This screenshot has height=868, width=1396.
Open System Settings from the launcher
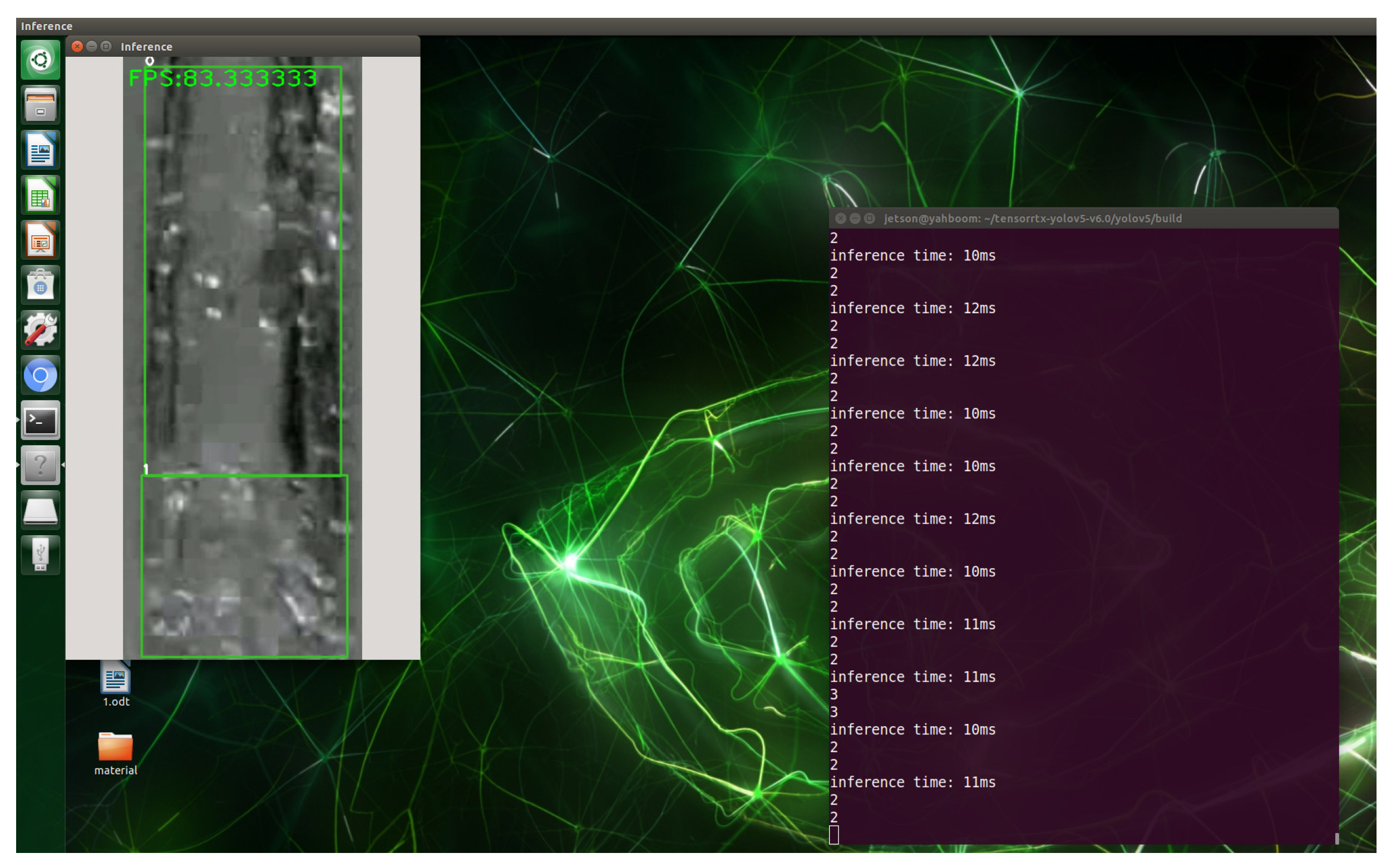[x=40, y=329]
